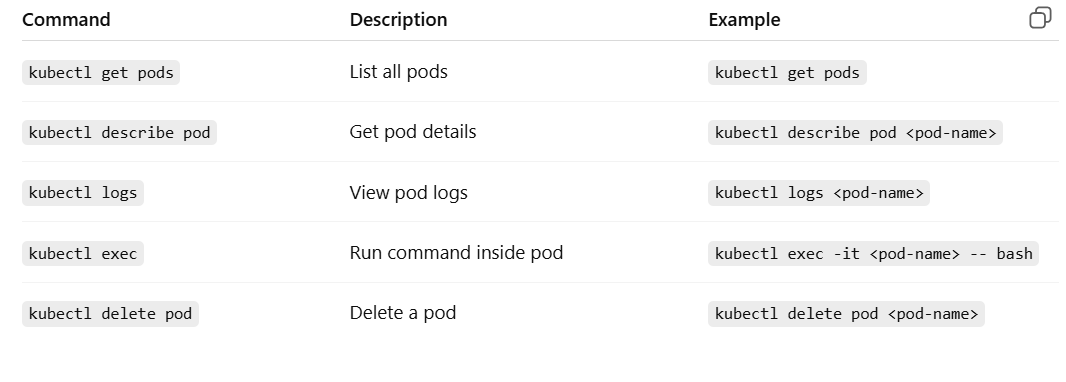Click the kubectl logs <pod-name> example
1066x382 pixels.
coord(819,193)
